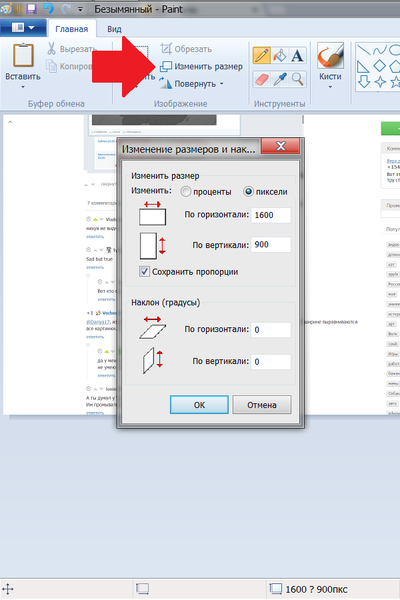
Task: Select the пиксели radio button
Action: (248, 192)
